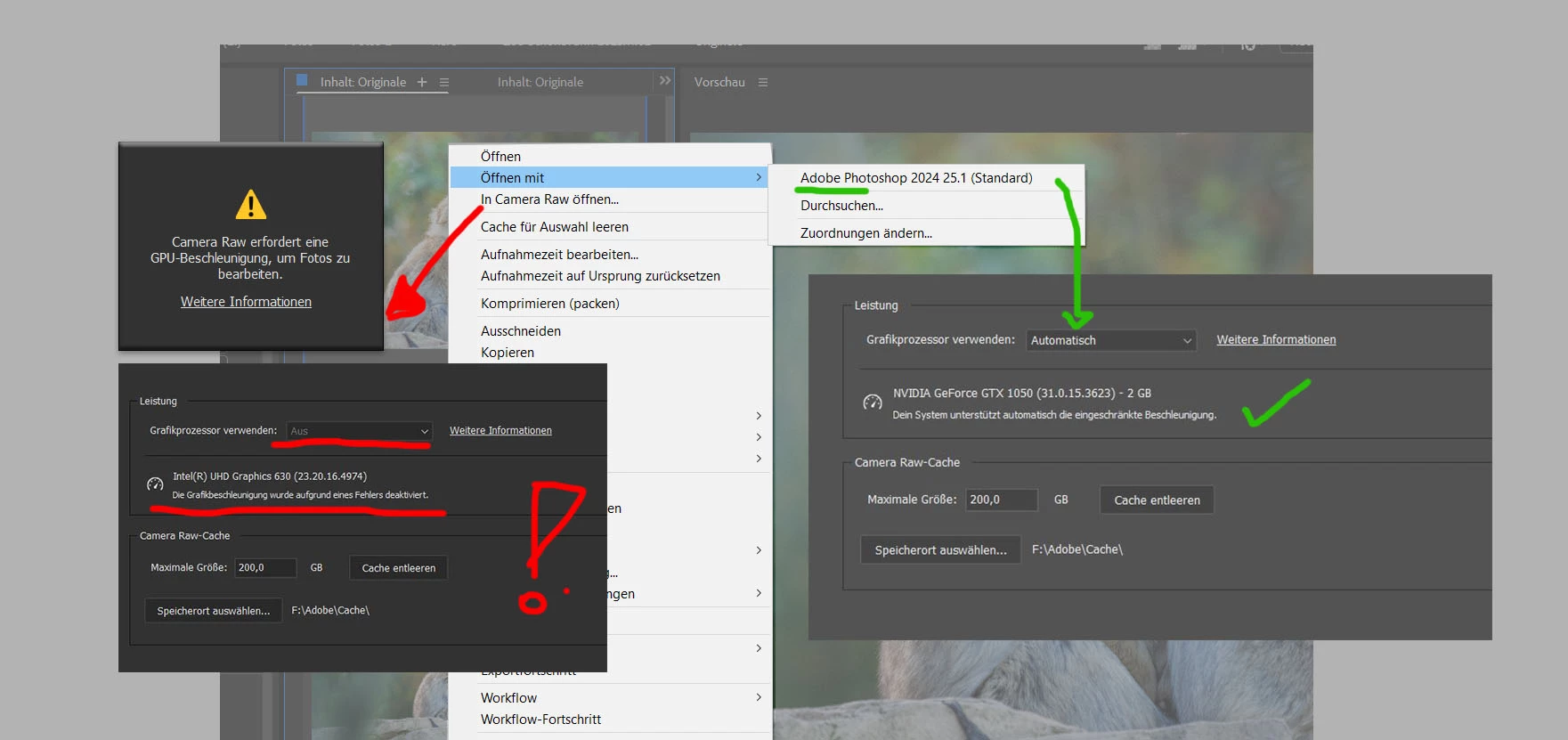1568x740 pixels.
Task: Open the Grafikprozessor dropdown set to Aus
Action: (360, 431)
